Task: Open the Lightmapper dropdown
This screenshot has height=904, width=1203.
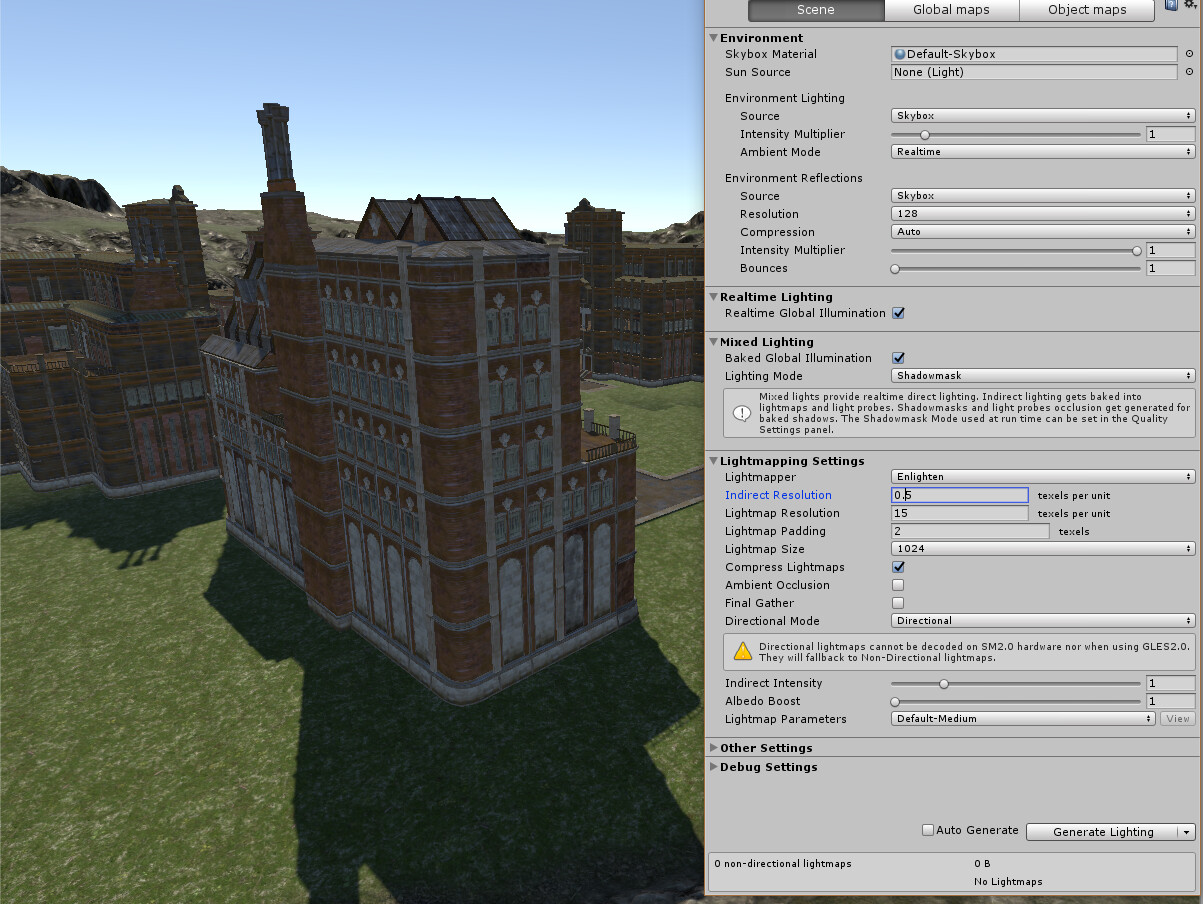Action: tap(1042, 476)
